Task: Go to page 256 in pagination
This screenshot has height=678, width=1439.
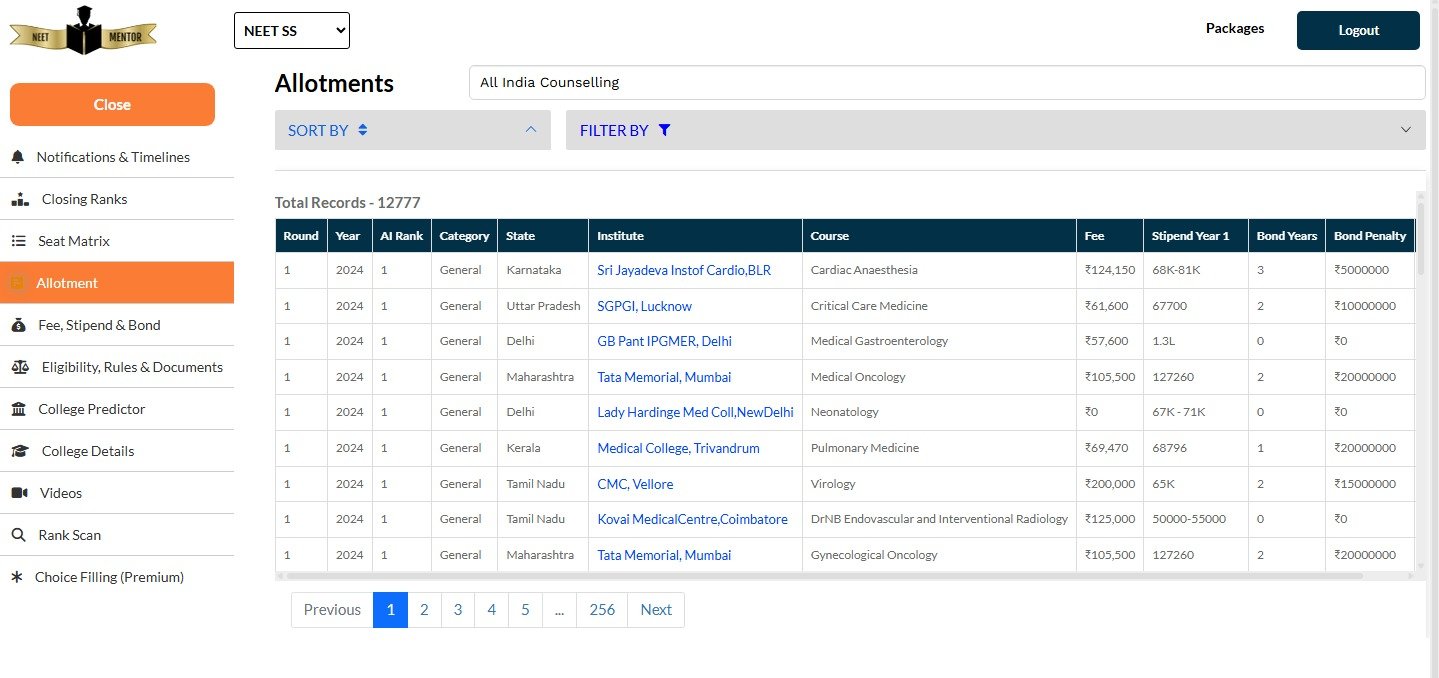Action: tap(602, 610)
